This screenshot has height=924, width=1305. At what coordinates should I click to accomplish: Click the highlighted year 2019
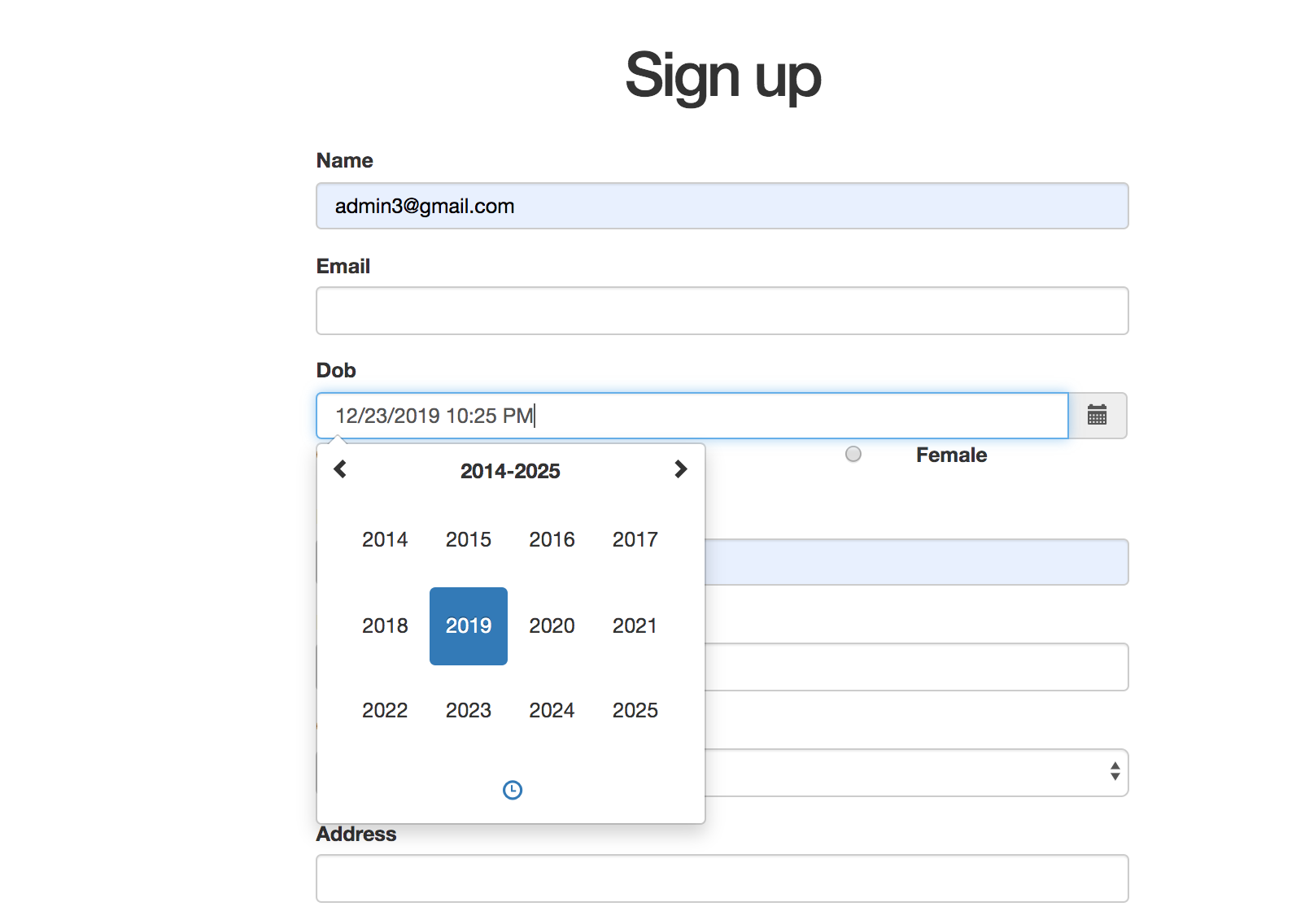click(469, 625)
